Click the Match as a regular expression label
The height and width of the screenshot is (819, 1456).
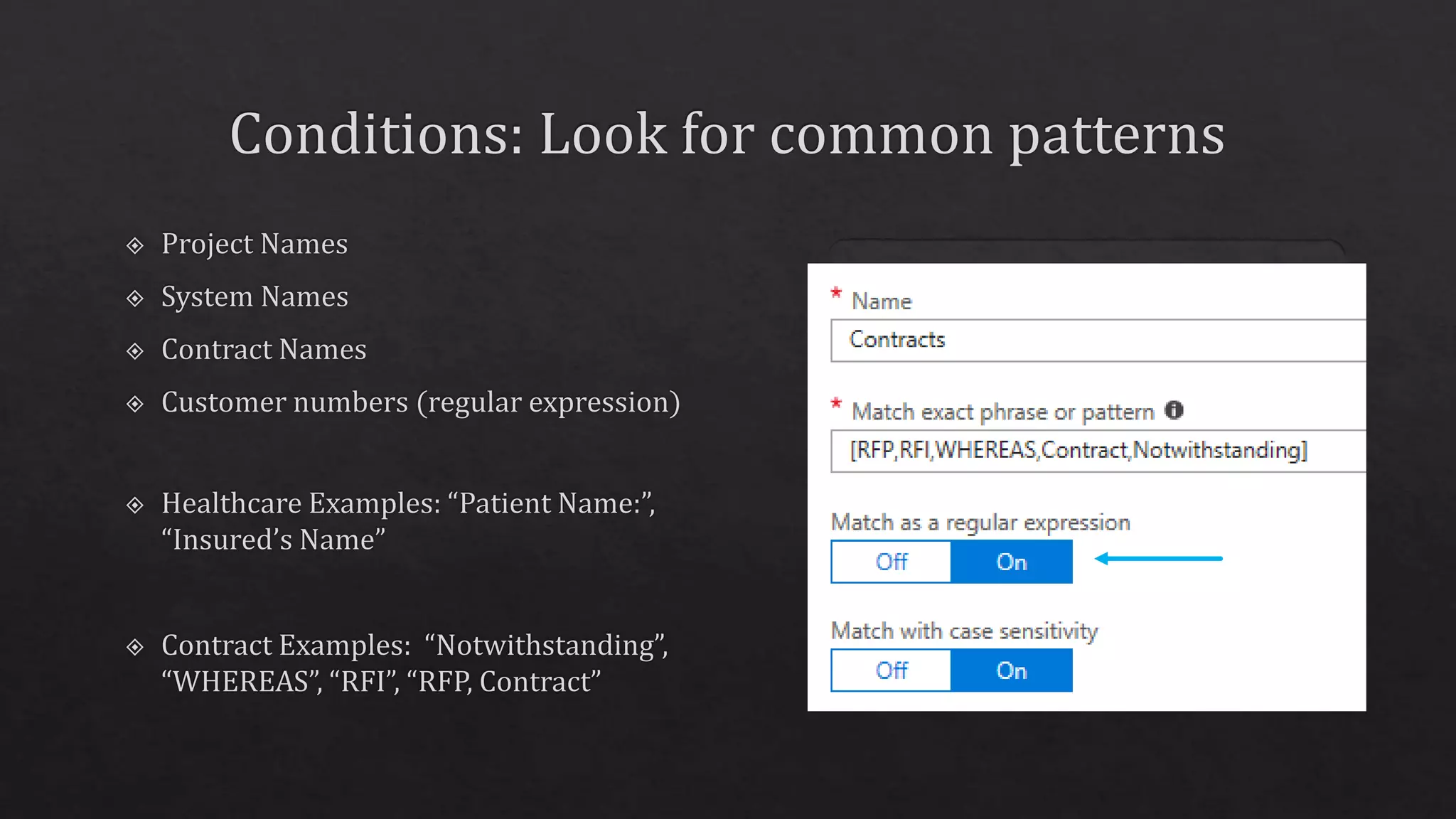coord(980,523)
